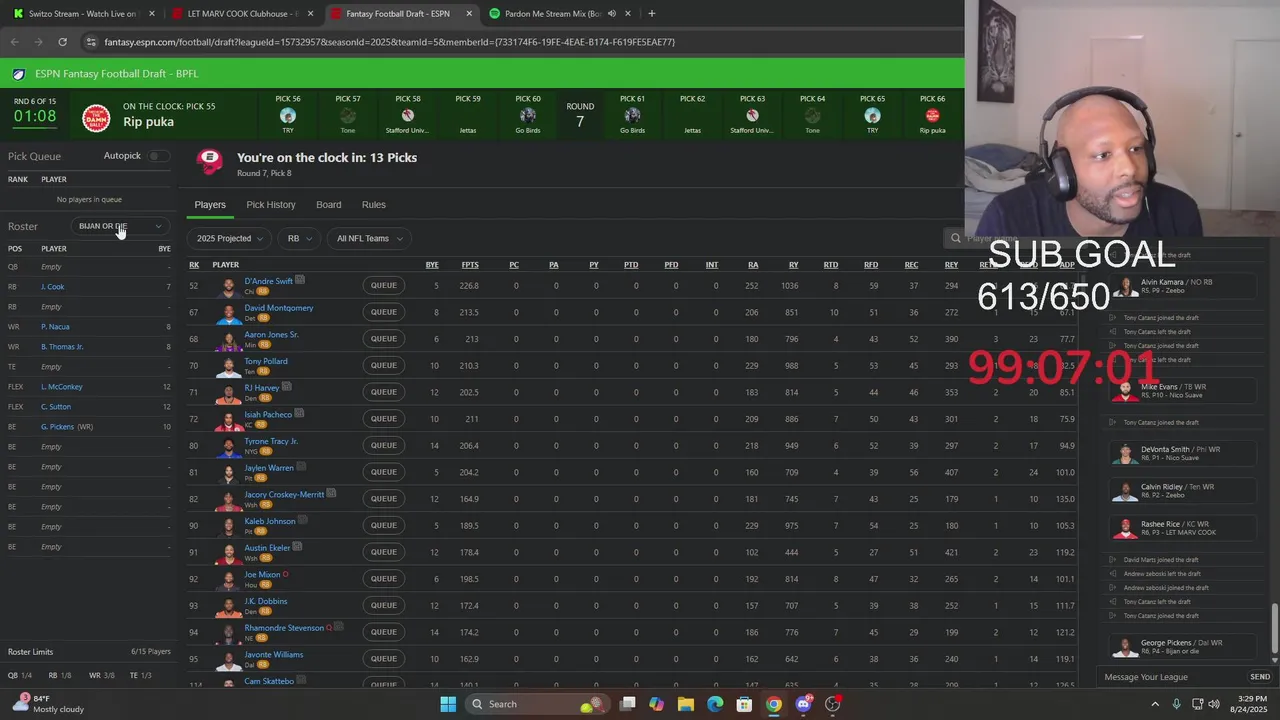Queue Javonte Williams
This screenshot has width=1280, height=720.
click(x=384, y=658)
